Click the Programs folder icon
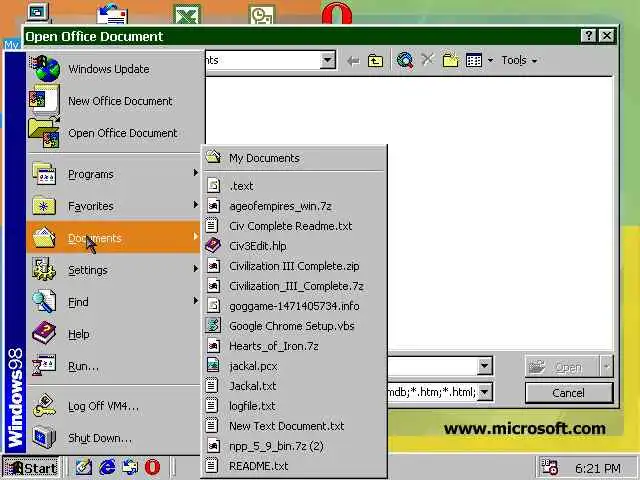This screenshot has height=480, width=640. pos(44,174)
